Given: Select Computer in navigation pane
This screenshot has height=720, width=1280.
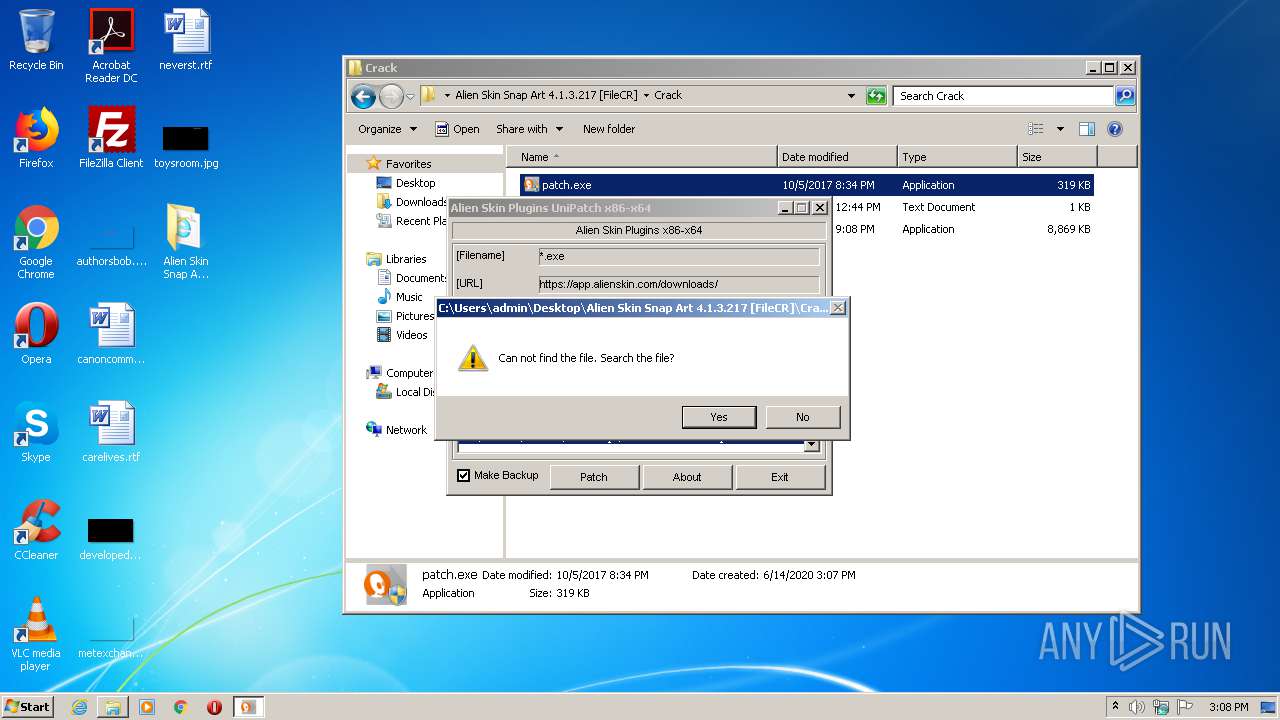Looking at the screenshot, I should [x=409, y=373].
